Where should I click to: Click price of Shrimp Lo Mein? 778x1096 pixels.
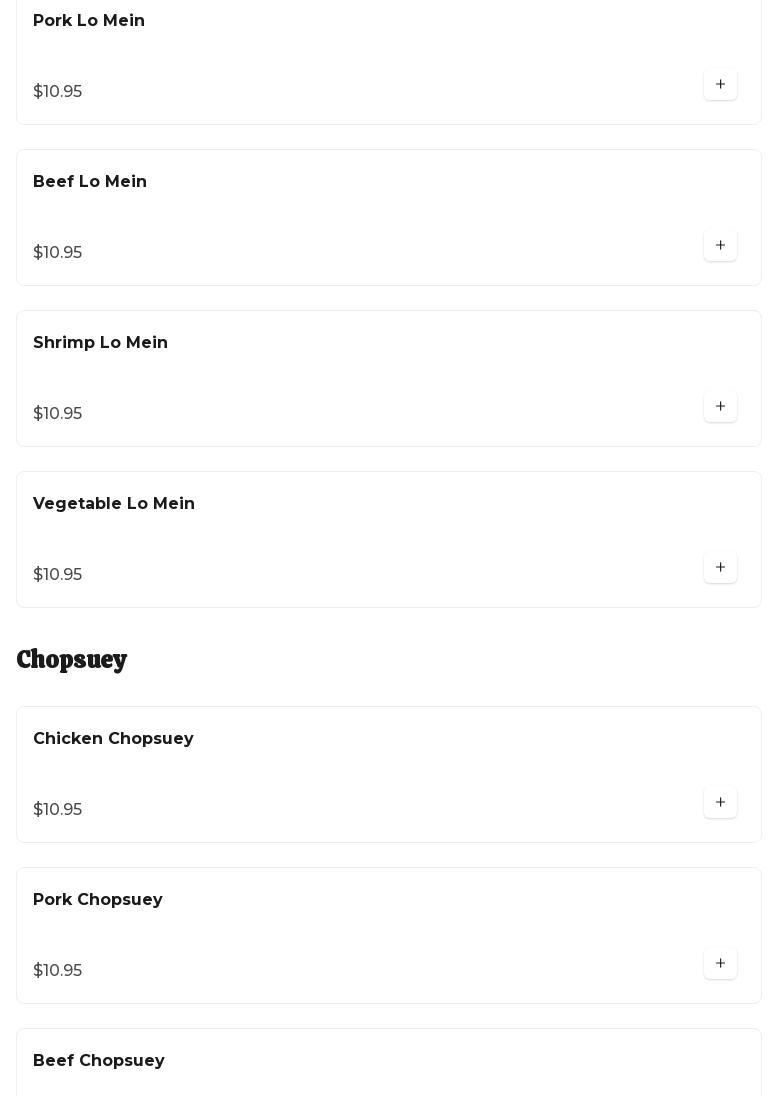[58, 414]
